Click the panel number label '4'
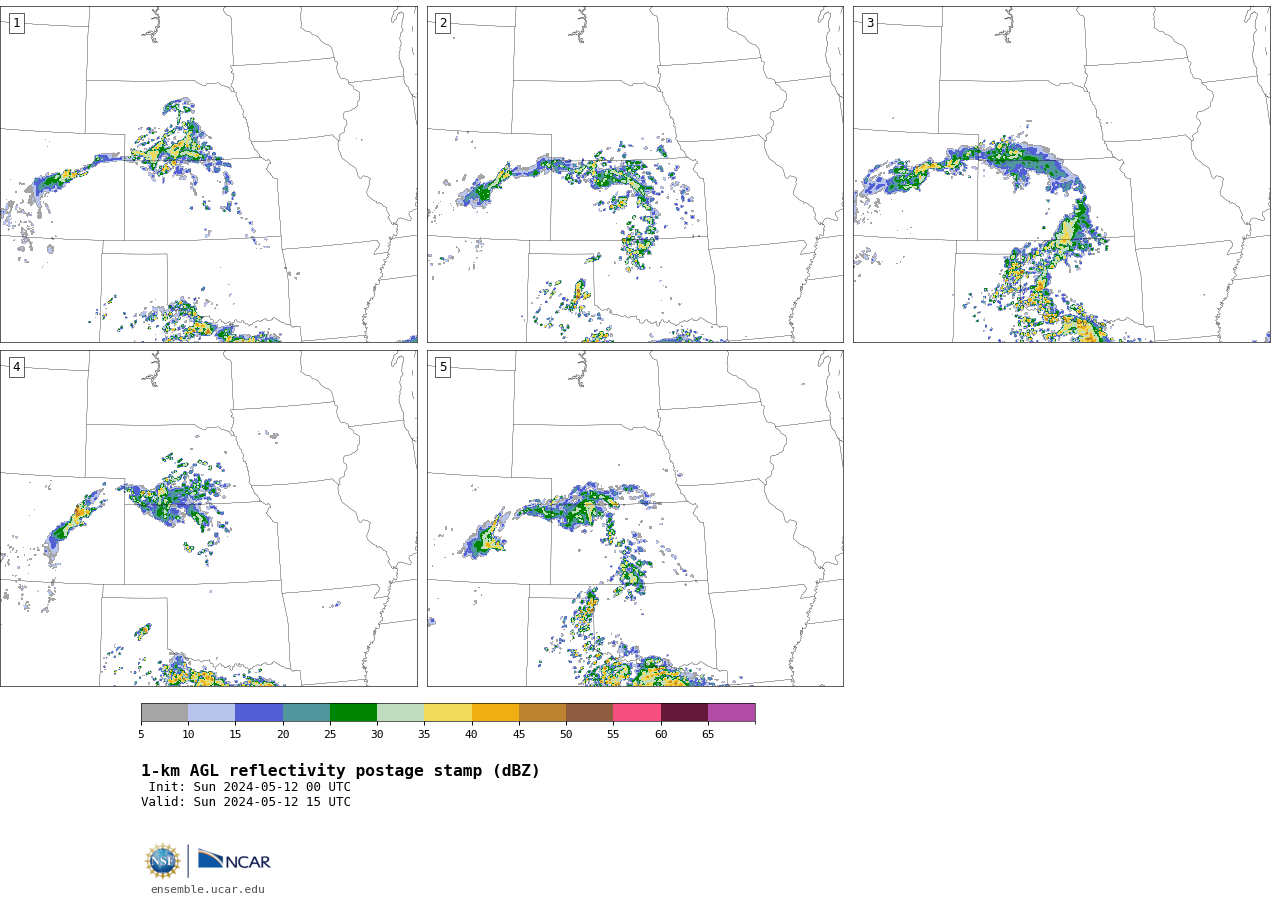This screenshot has width=1280, height=901. point(16,367)
